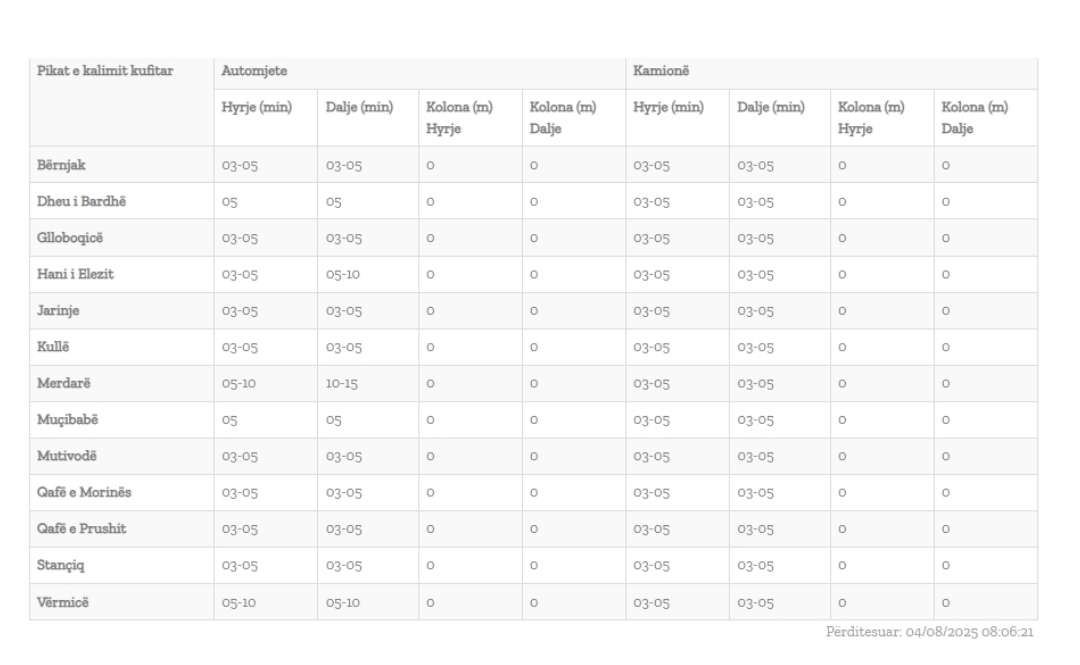Click the Vërmicë row name
This screenshot has width=1080, height=665.
[63, 602]
